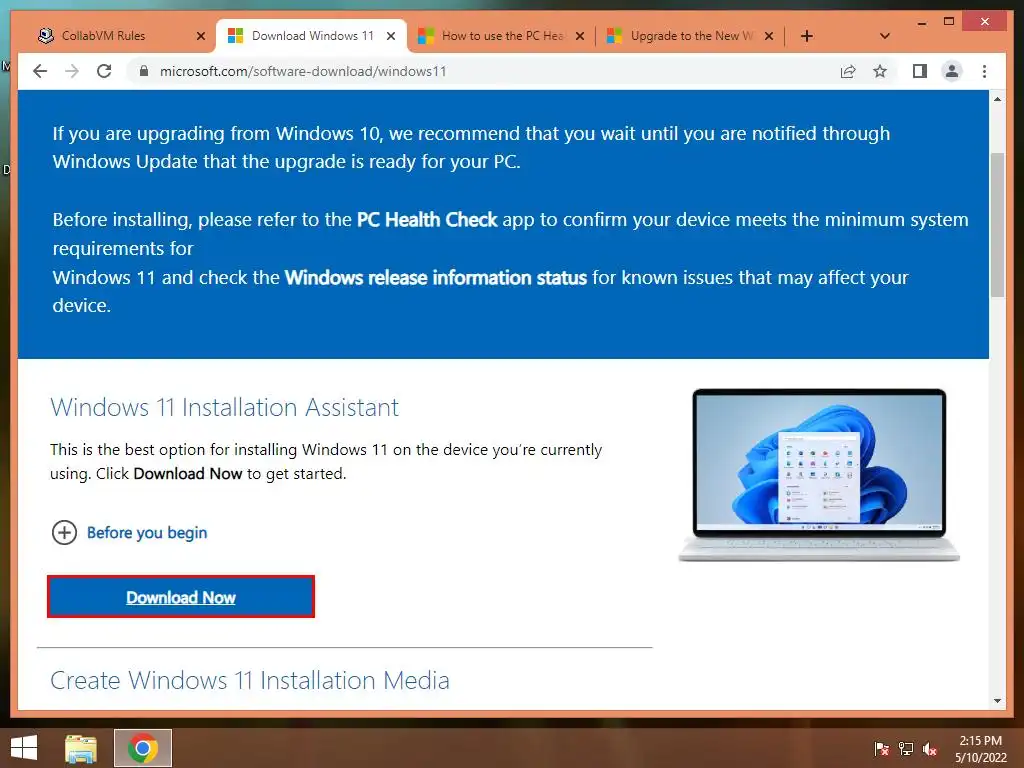Open Windows release information status link
The width and height of the screenshot is (1024, 768).
pos(436,278)
